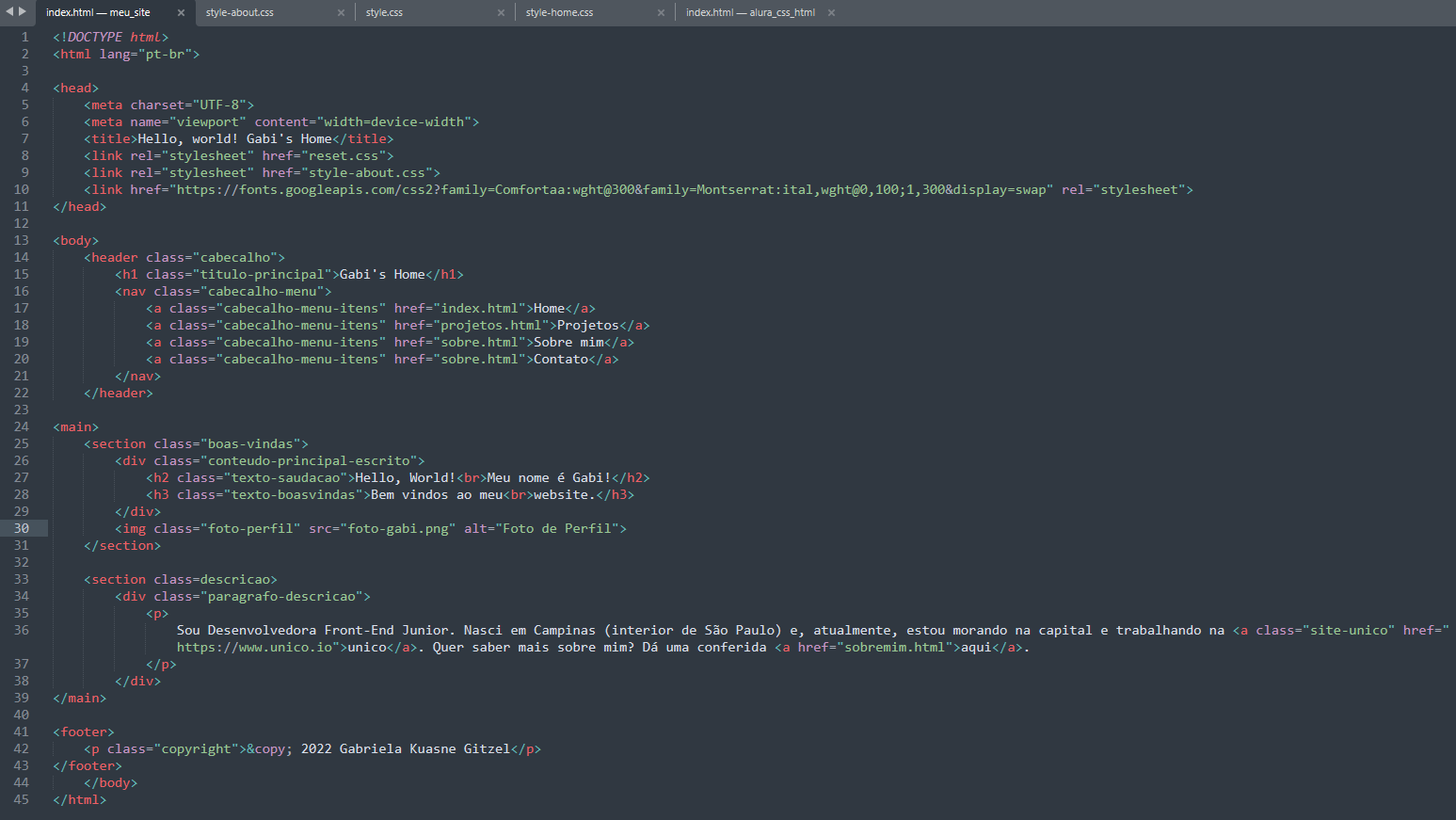1456x820 pixels.
Task: Close the style-home.css tab
Action: [x=661, y=12]
